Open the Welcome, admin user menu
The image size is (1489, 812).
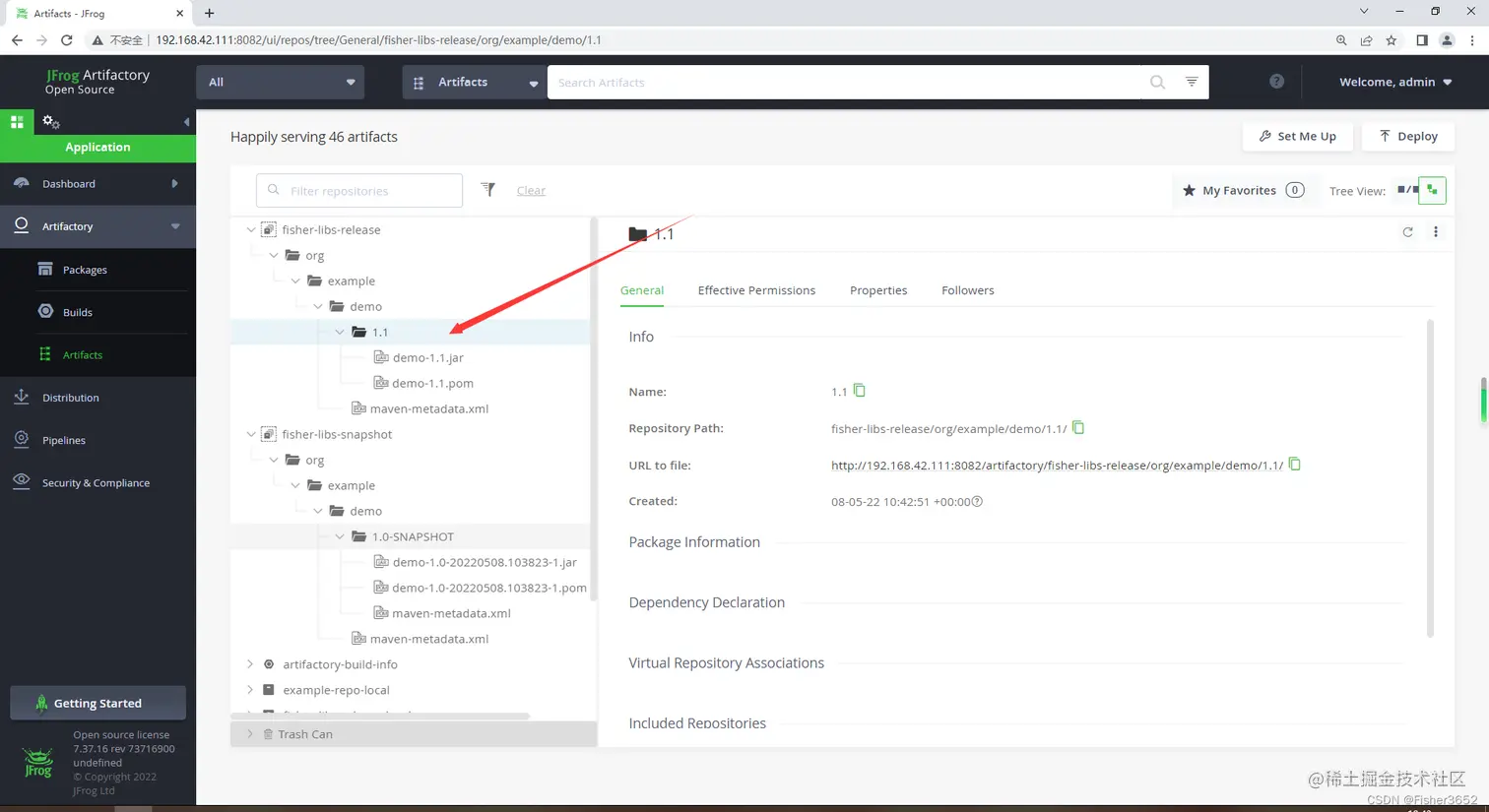tap(1395, 82)
